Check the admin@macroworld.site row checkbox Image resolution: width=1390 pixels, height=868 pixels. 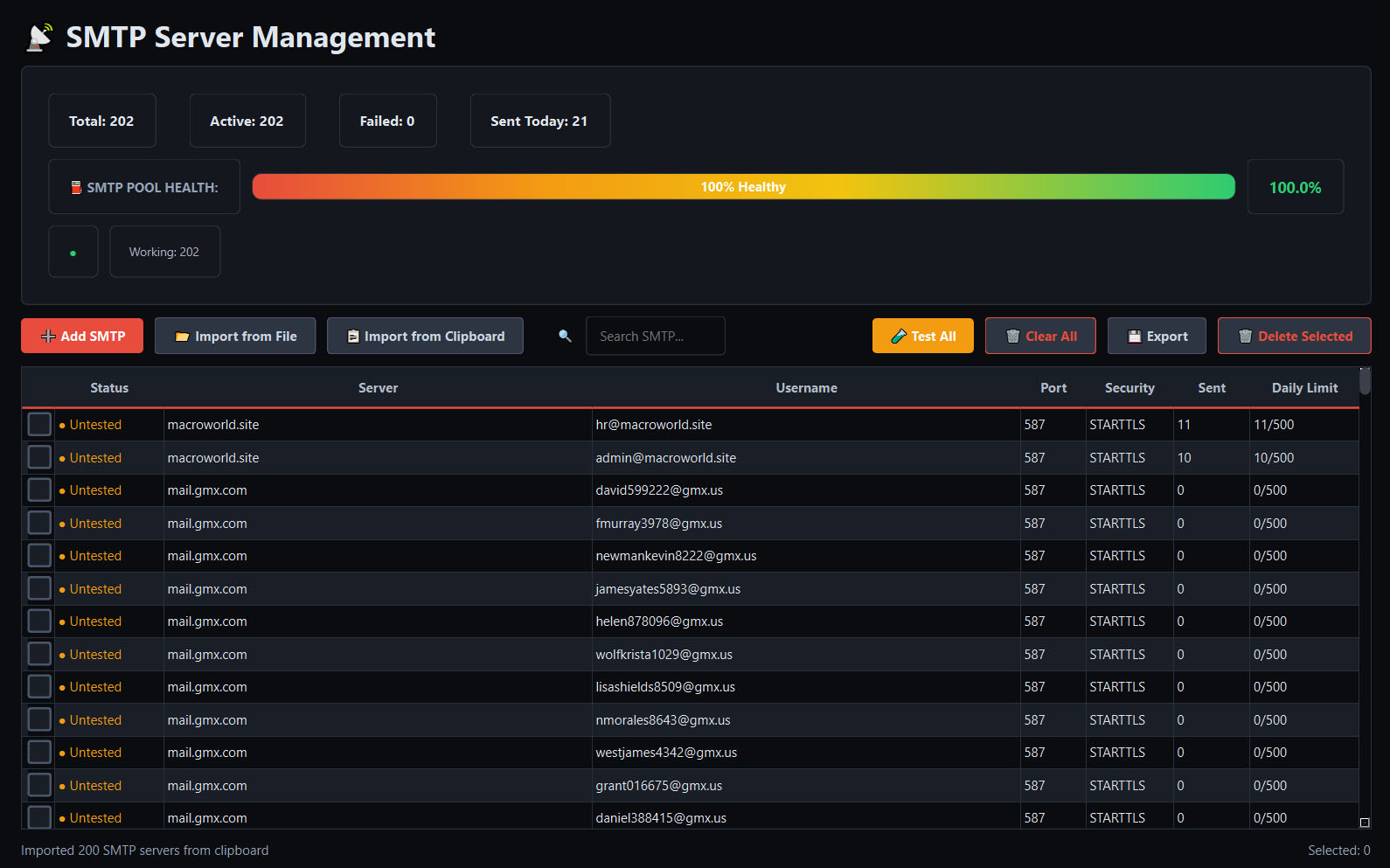coord(39,457)
